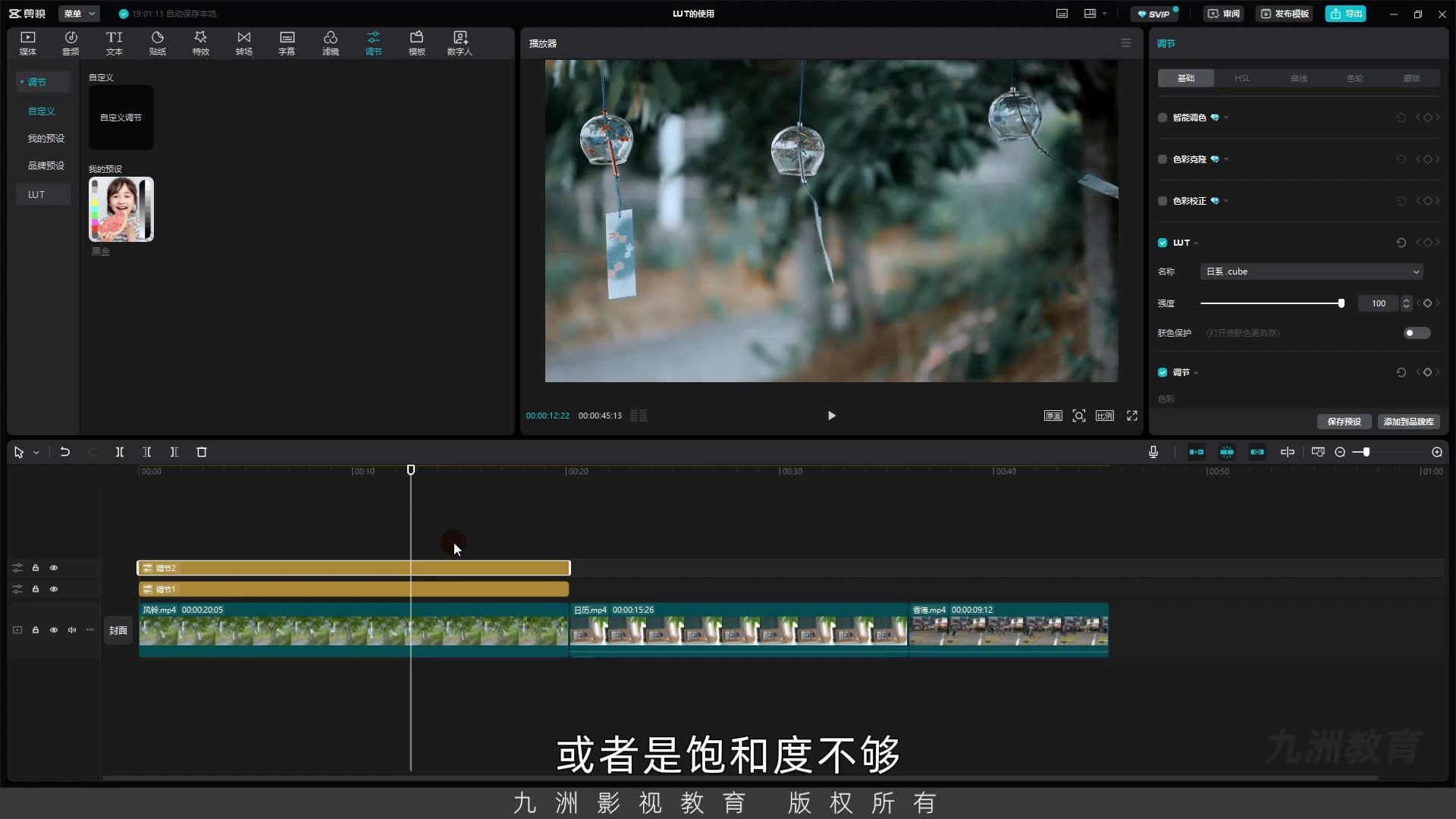Toggle the clip linkage icon
This screenshot has height=819, width=1456.
click(x=1257, y=452)
